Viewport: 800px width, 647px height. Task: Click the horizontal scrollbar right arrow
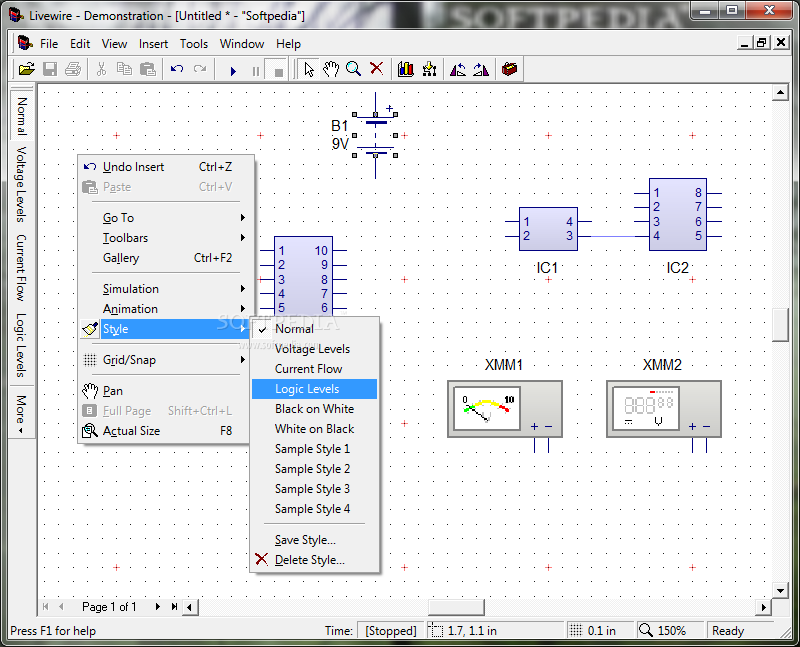click(x=763, y=607)
